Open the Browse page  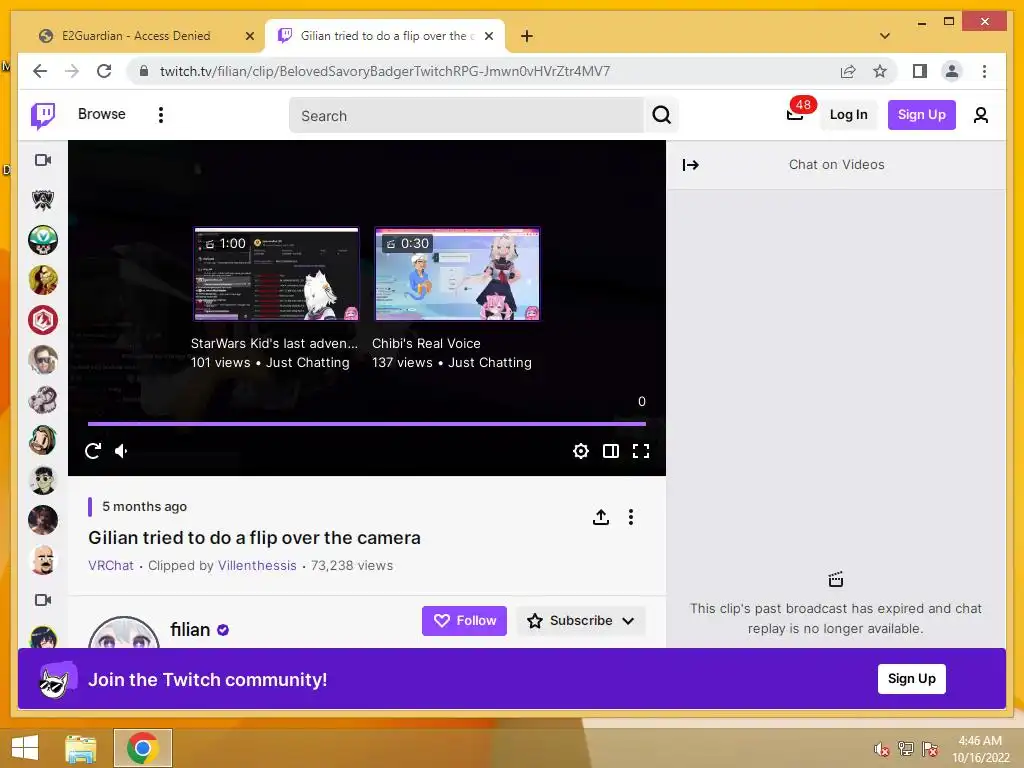pos(101,114)
